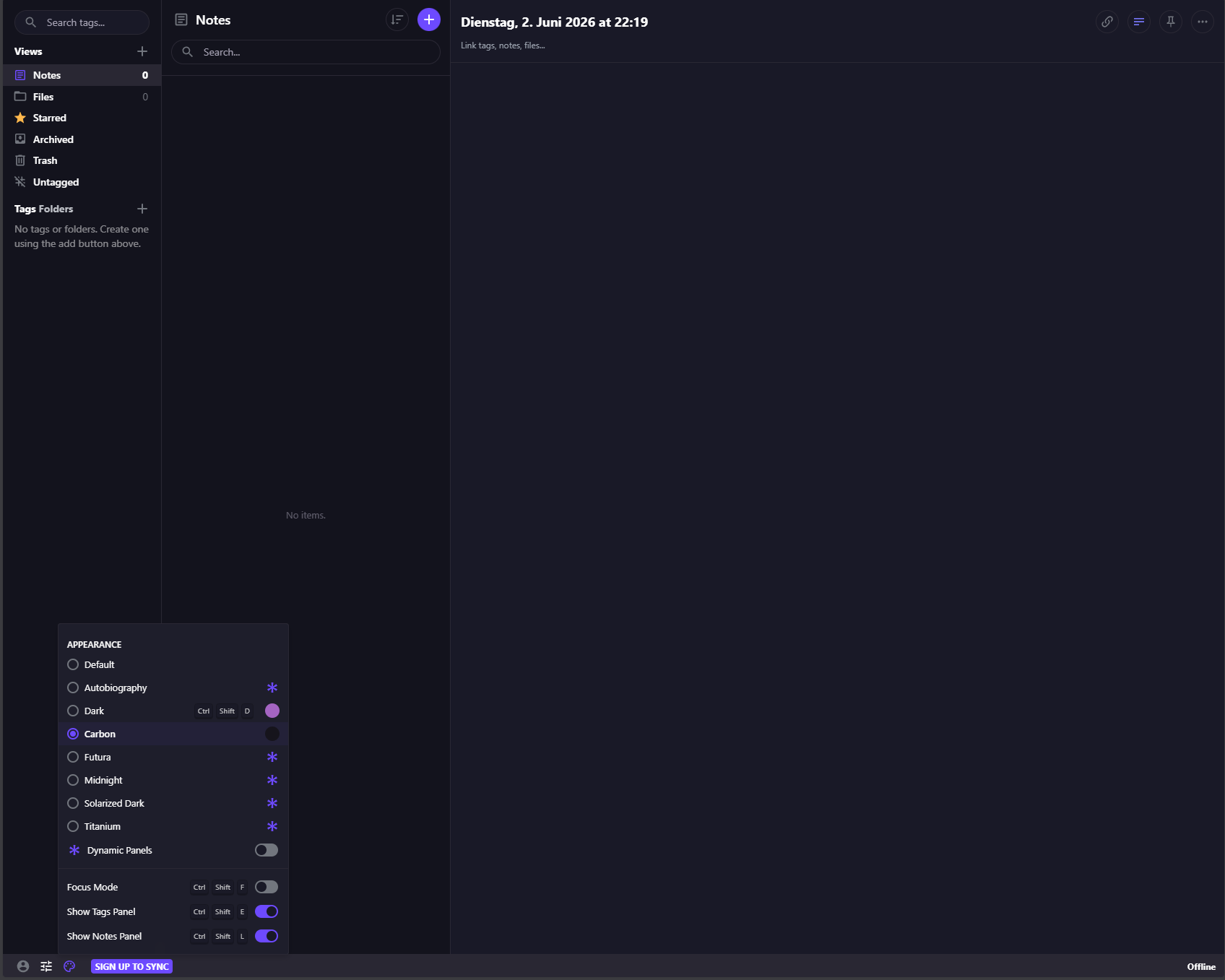Image resolution: width=1225 pixels, height=980 pixels.
Task: Turn on Focus Mode toggle
Action: point(267,887)
